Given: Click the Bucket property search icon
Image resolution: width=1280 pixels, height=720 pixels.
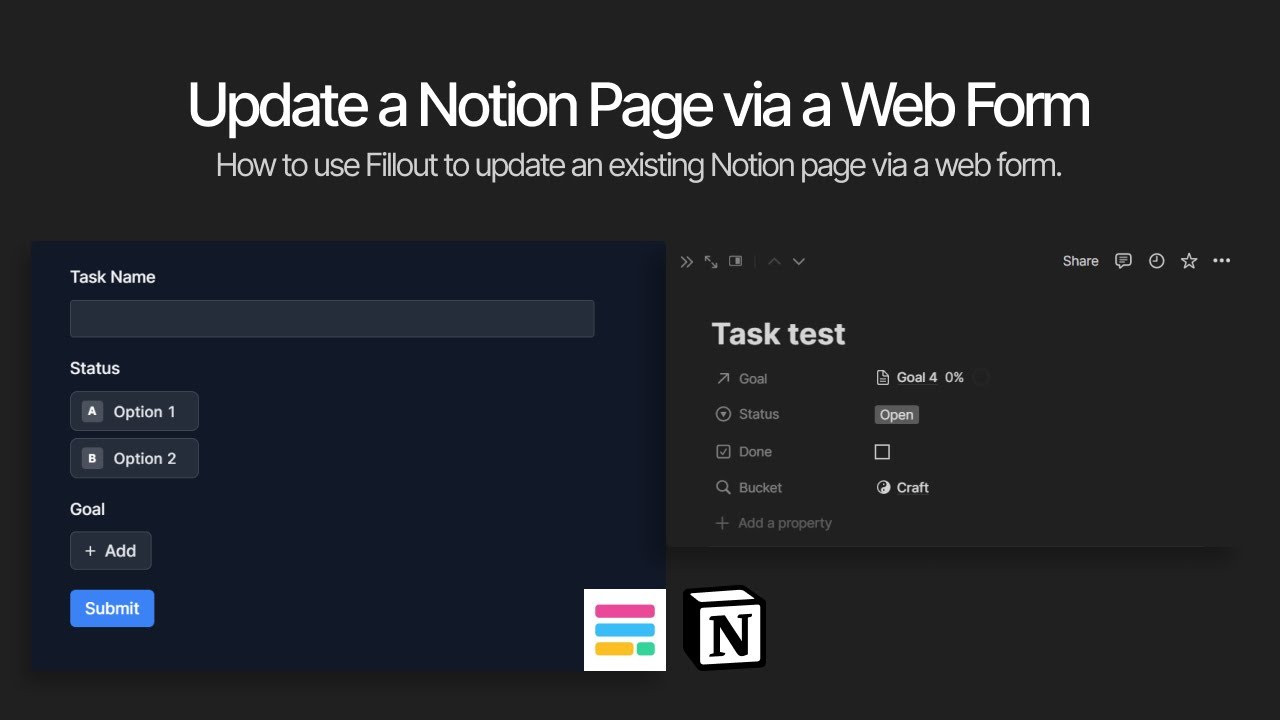Looking at the screenshot, I should (x=723, y=488).
